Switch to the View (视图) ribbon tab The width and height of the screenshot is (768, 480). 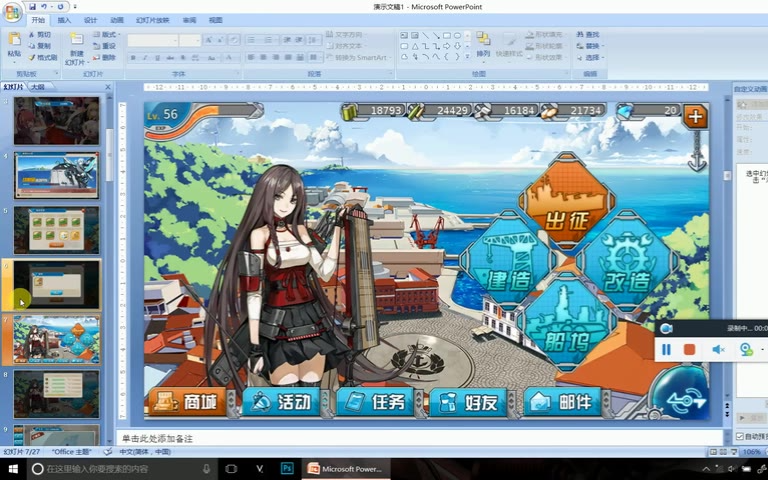tap(216, 20)
